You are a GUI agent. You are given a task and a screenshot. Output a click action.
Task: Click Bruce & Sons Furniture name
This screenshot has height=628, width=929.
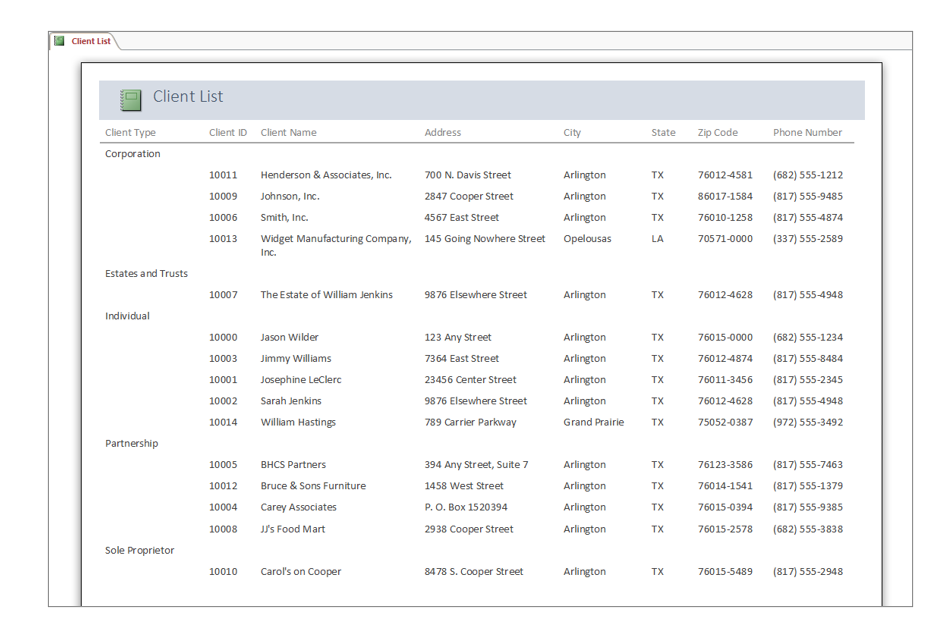[313, 486]
